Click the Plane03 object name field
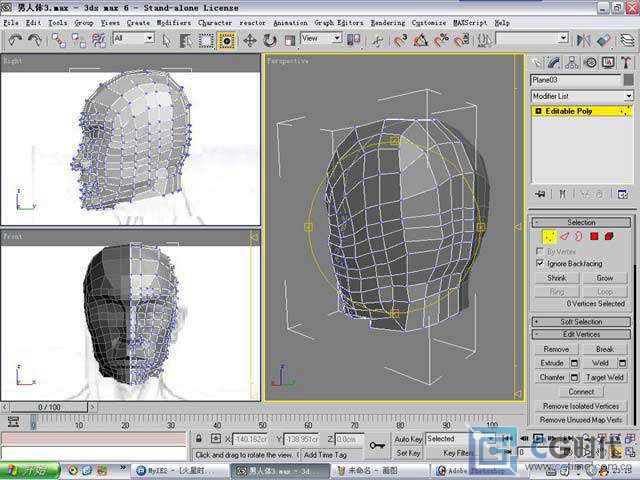The image size is (640, 480). click(576, 80)
